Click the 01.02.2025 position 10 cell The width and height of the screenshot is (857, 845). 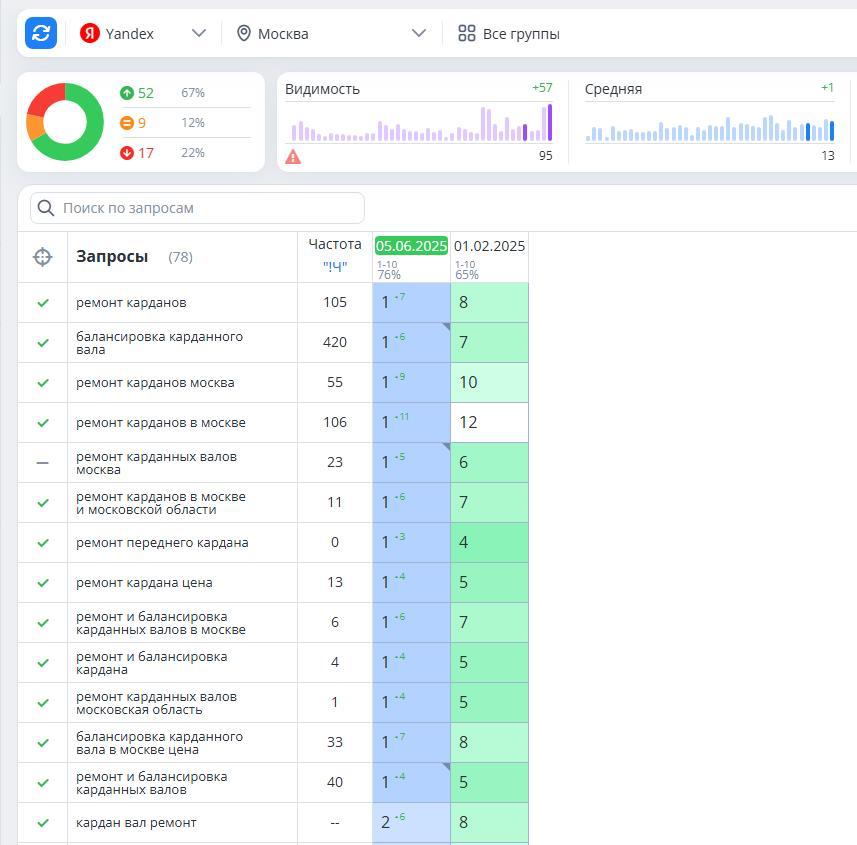click(x=489, y=383)
